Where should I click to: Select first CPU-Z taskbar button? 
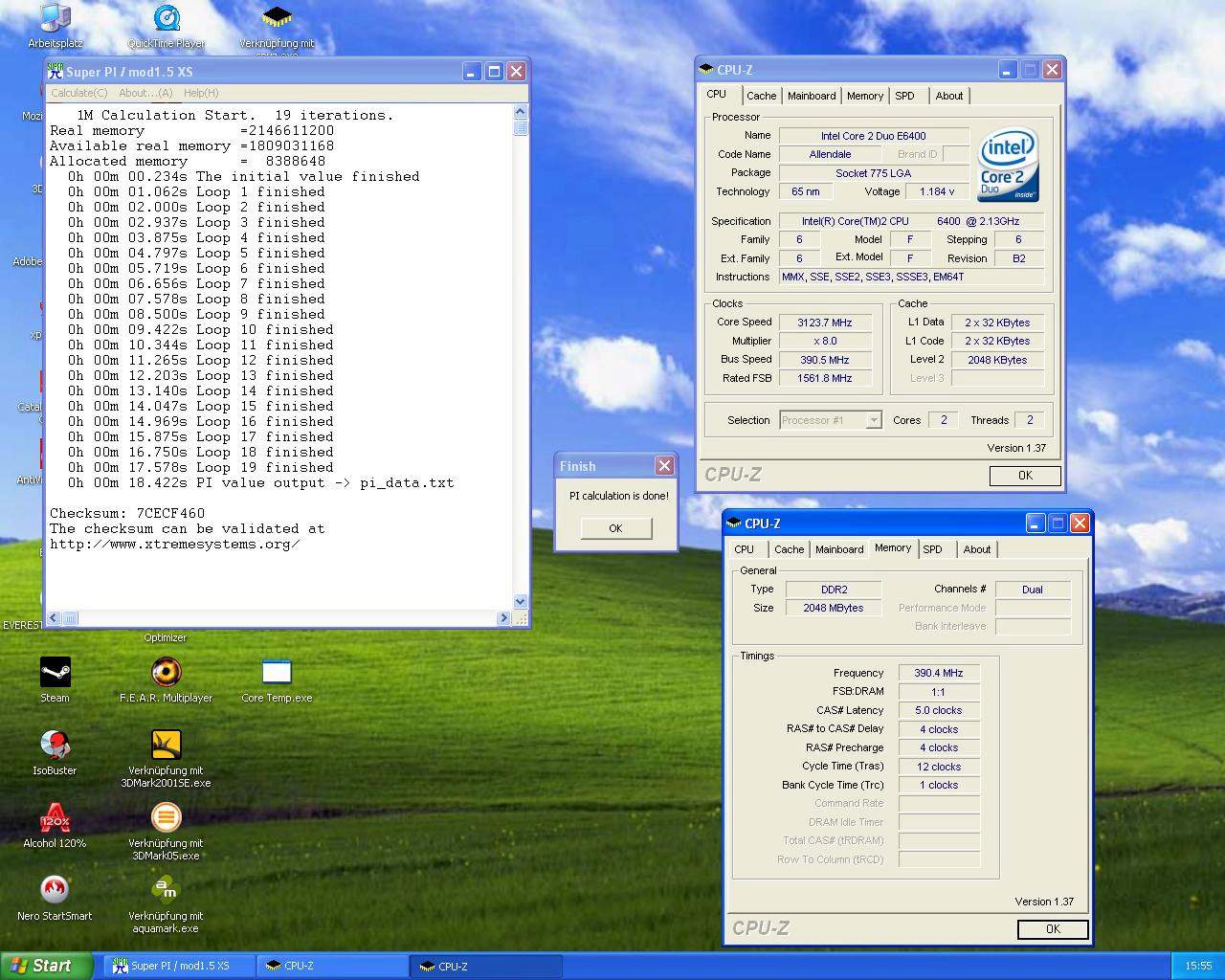coord(332,967)
